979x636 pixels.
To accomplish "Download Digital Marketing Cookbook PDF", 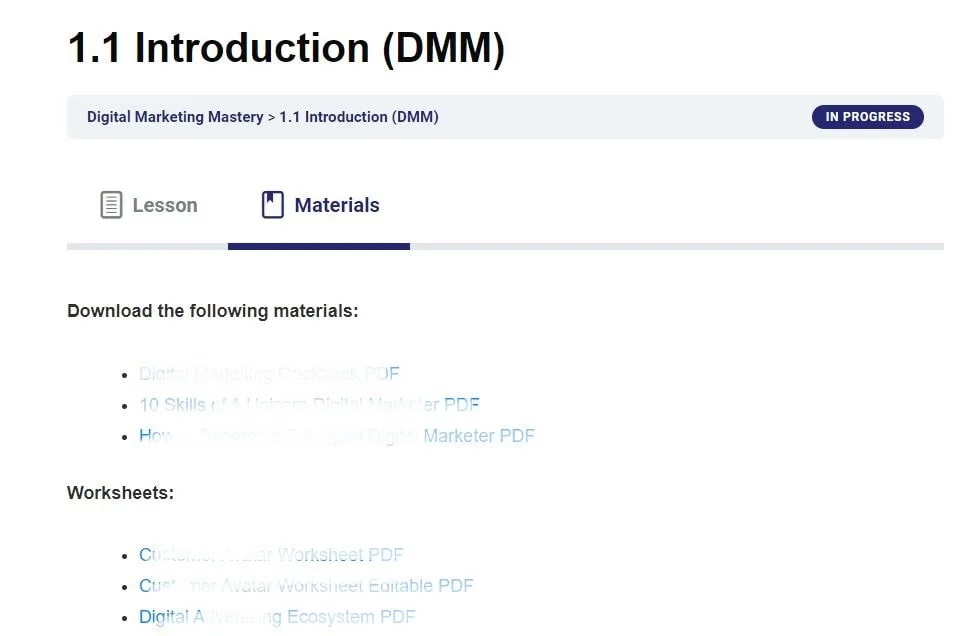I will coord(269,374).
